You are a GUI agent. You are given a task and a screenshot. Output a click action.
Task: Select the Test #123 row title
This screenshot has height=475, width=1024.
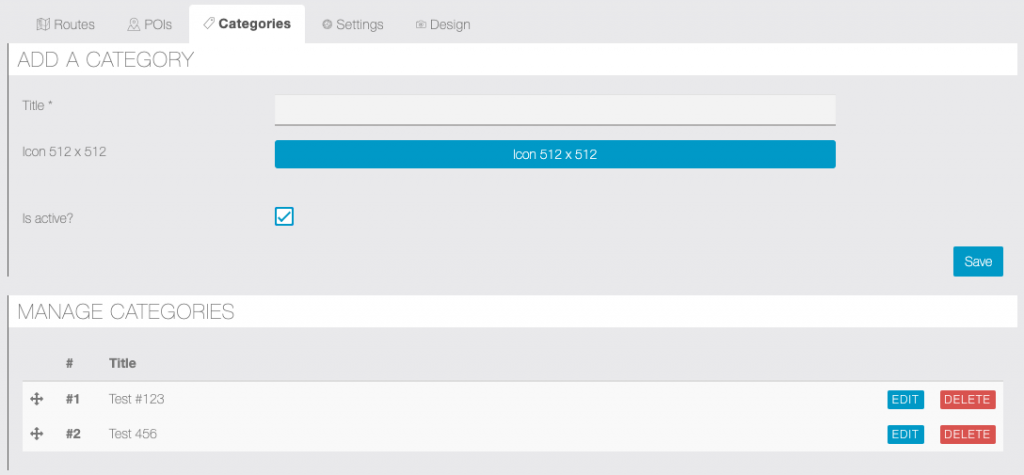coord(136,399)
